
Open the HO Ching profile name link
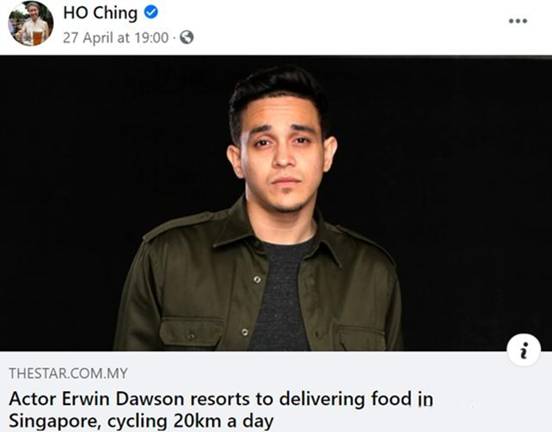tap(100, 13)
